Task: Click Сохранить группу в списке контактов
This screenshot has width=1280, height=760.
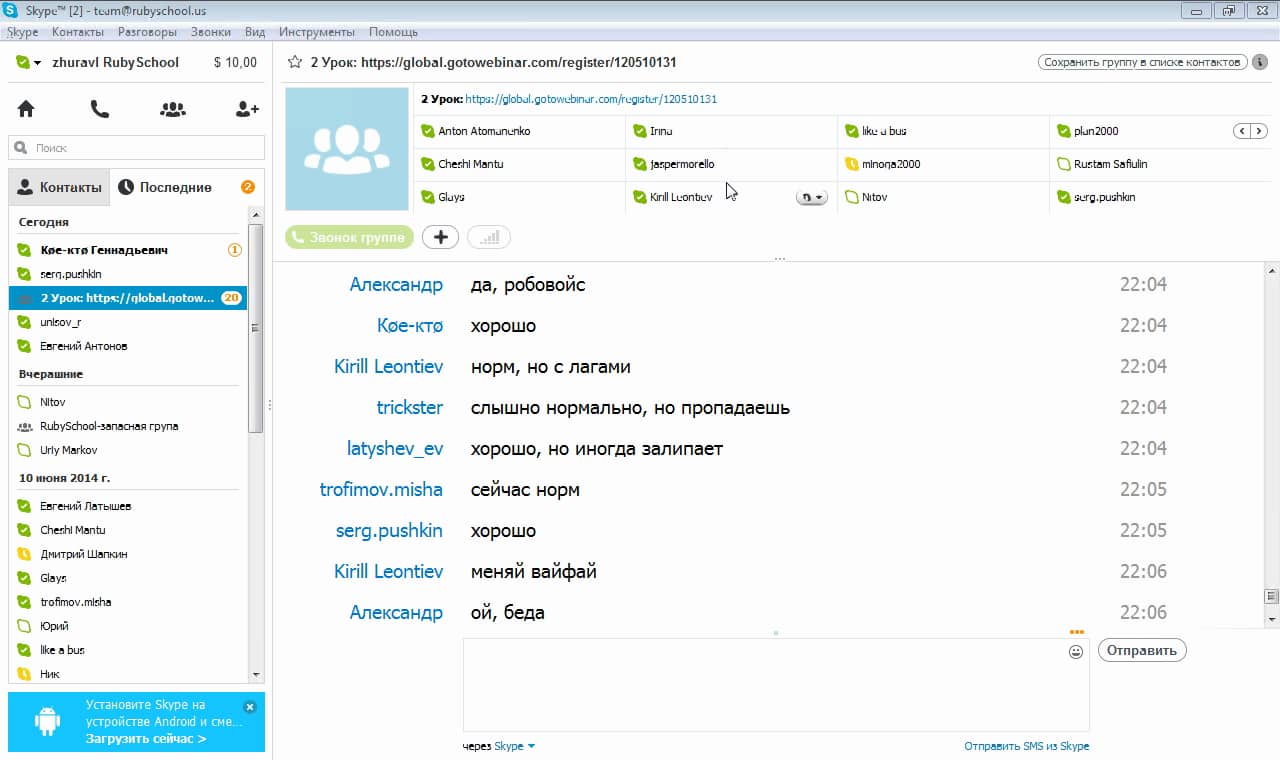Action: pos(1143,62)
